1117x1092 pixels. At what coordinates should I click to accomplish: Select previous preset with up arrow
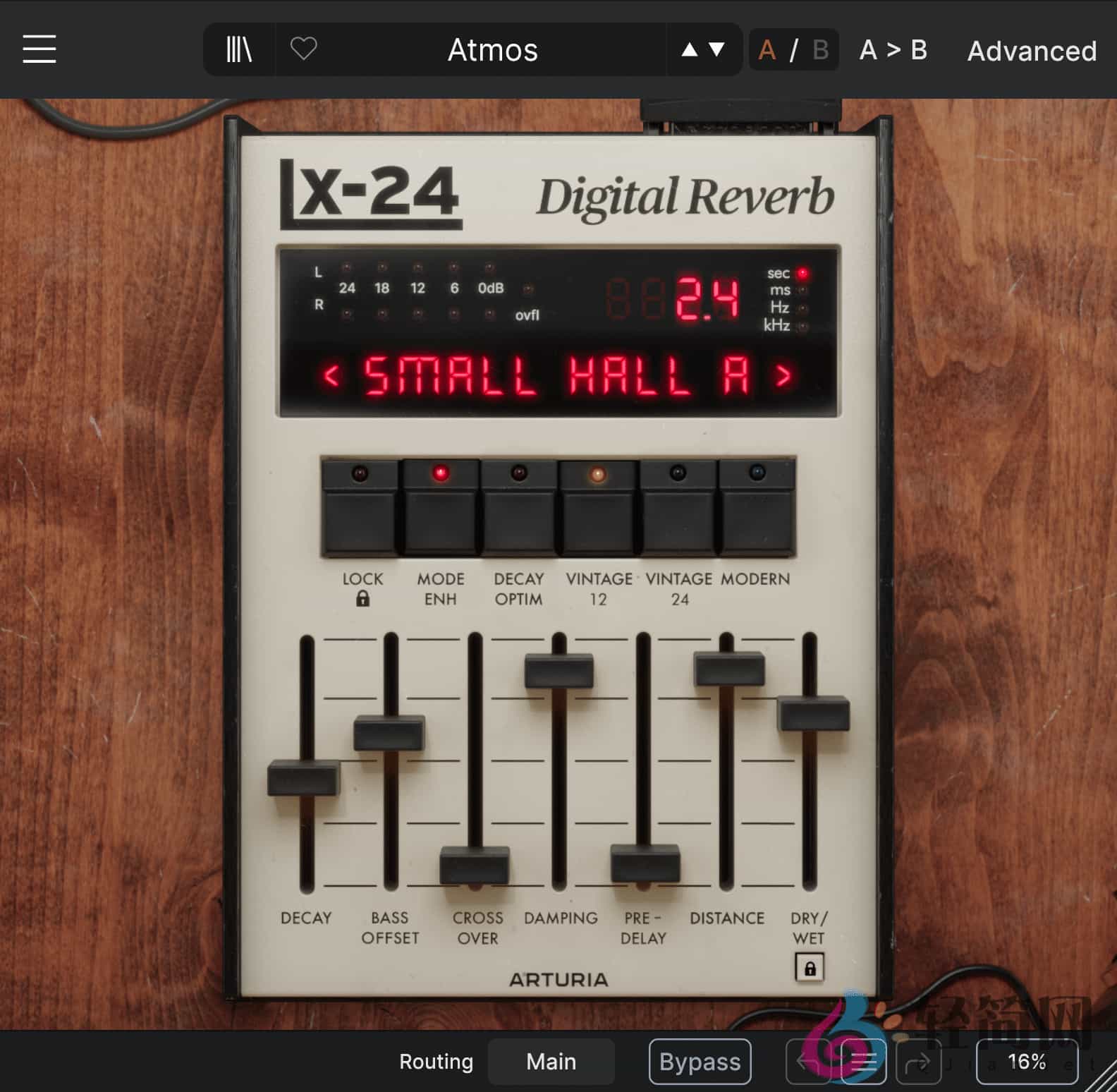690,49
